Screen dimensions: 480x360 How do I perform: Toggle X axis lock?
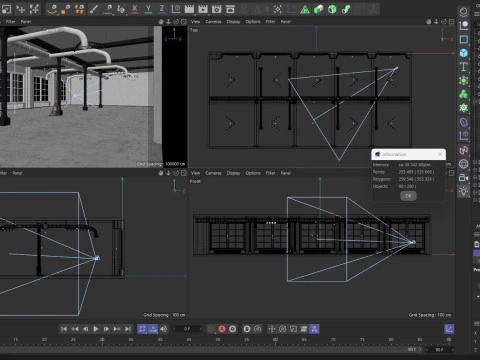[135, 9]
